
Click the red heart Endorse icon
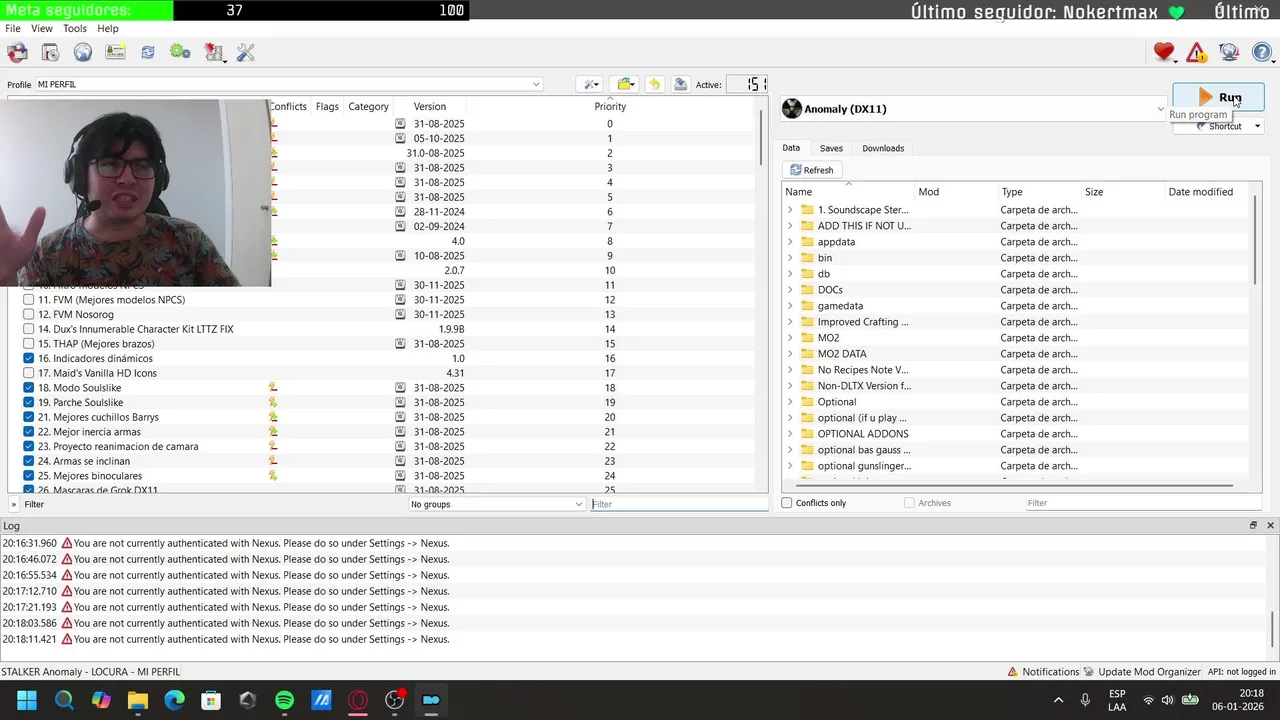1163,52
